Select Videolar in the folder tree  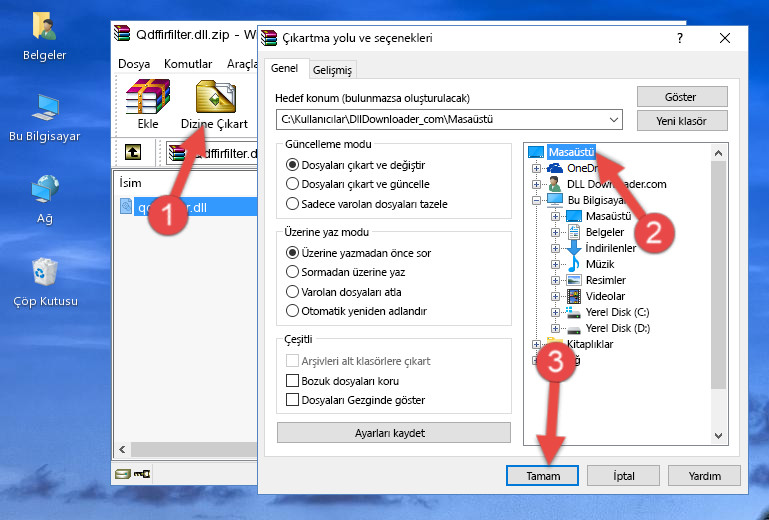pyautogui.click(x=605, y=296)
